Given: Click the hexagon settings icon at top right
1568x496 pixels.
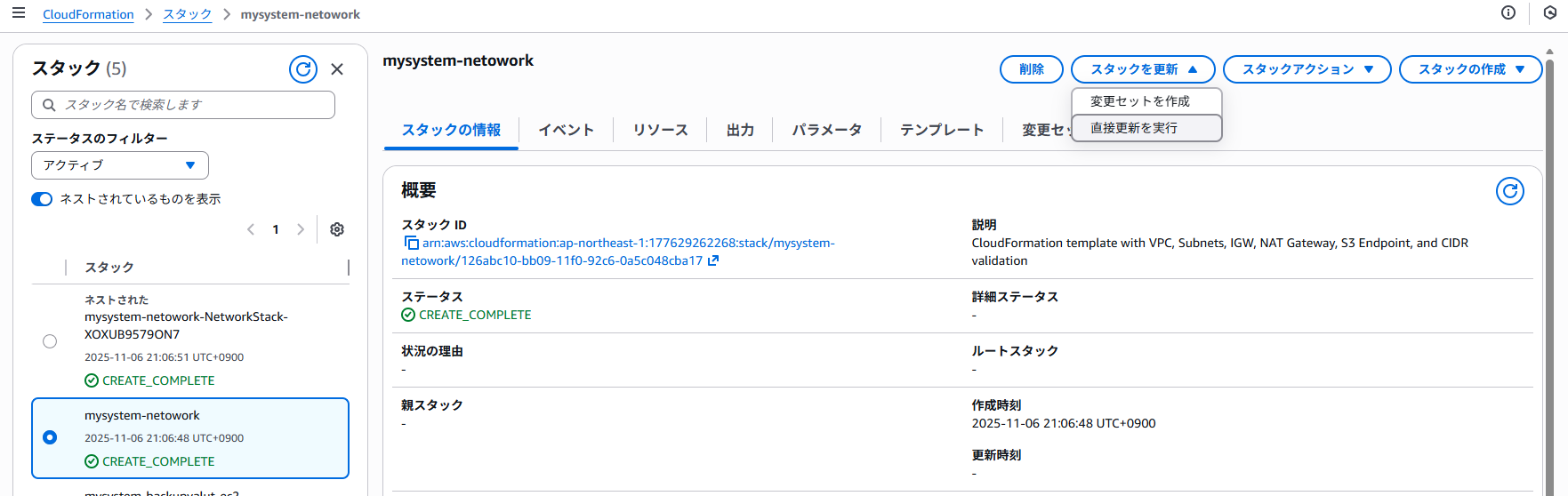Looking at the screenshot, I should point(1549,12).
